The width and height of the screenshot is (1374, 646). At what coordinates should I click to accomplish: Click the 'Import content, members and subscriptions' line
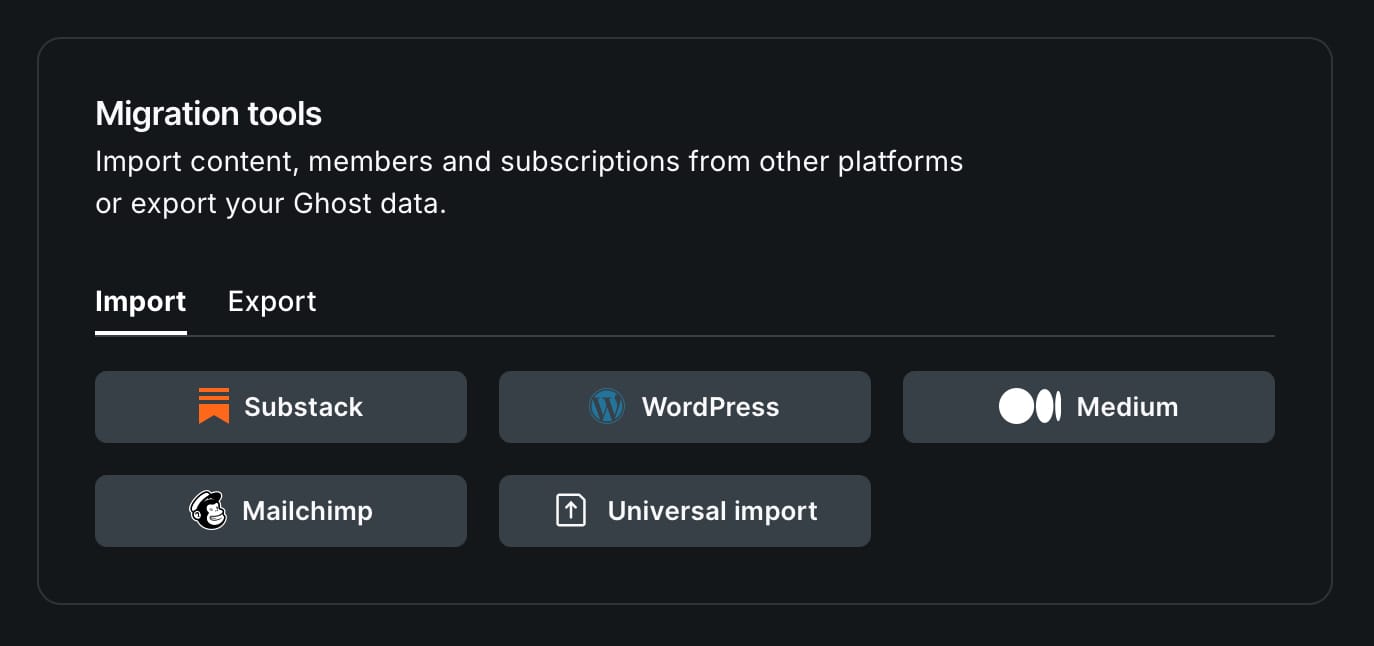coord(529,162)
